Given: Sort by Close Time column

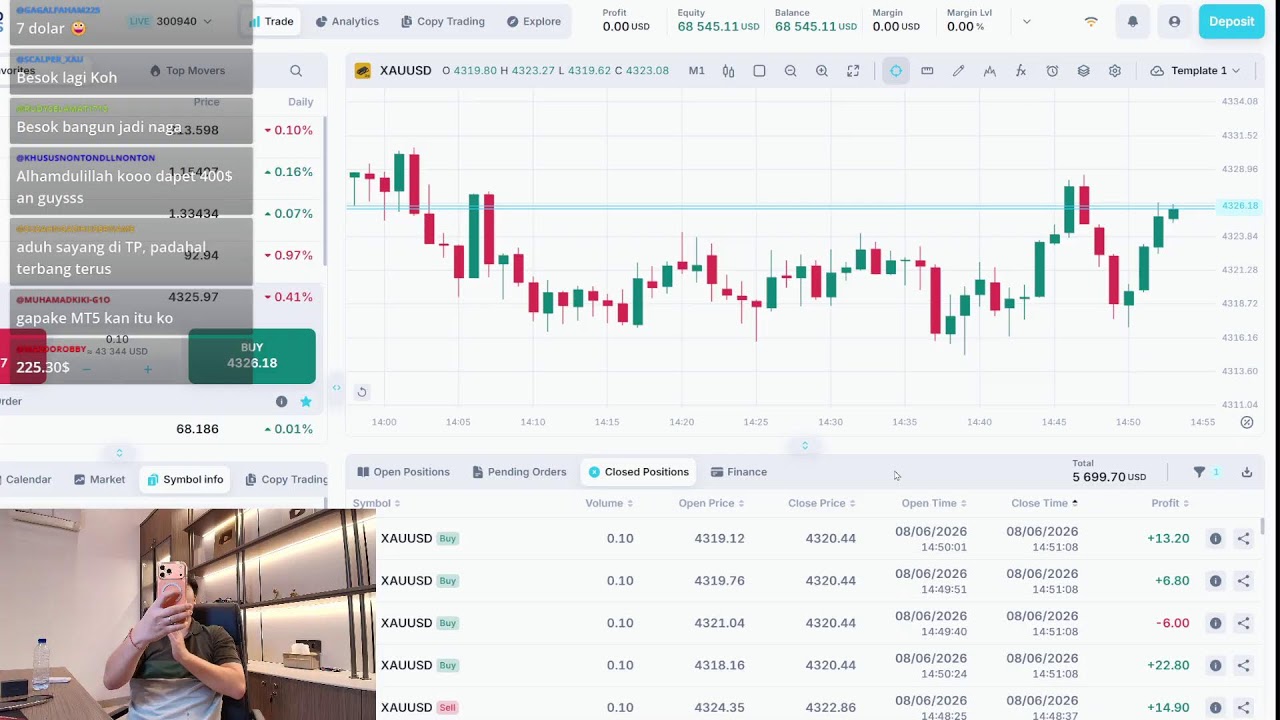Looking at the screenshot, I should click(x=1045, y=503).
